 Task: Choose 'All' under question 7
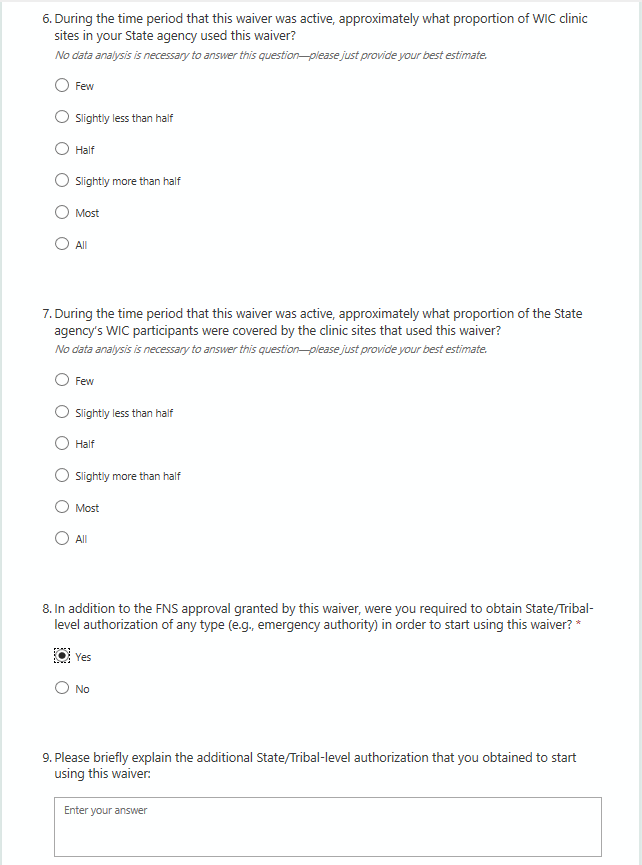coord(62,539)
